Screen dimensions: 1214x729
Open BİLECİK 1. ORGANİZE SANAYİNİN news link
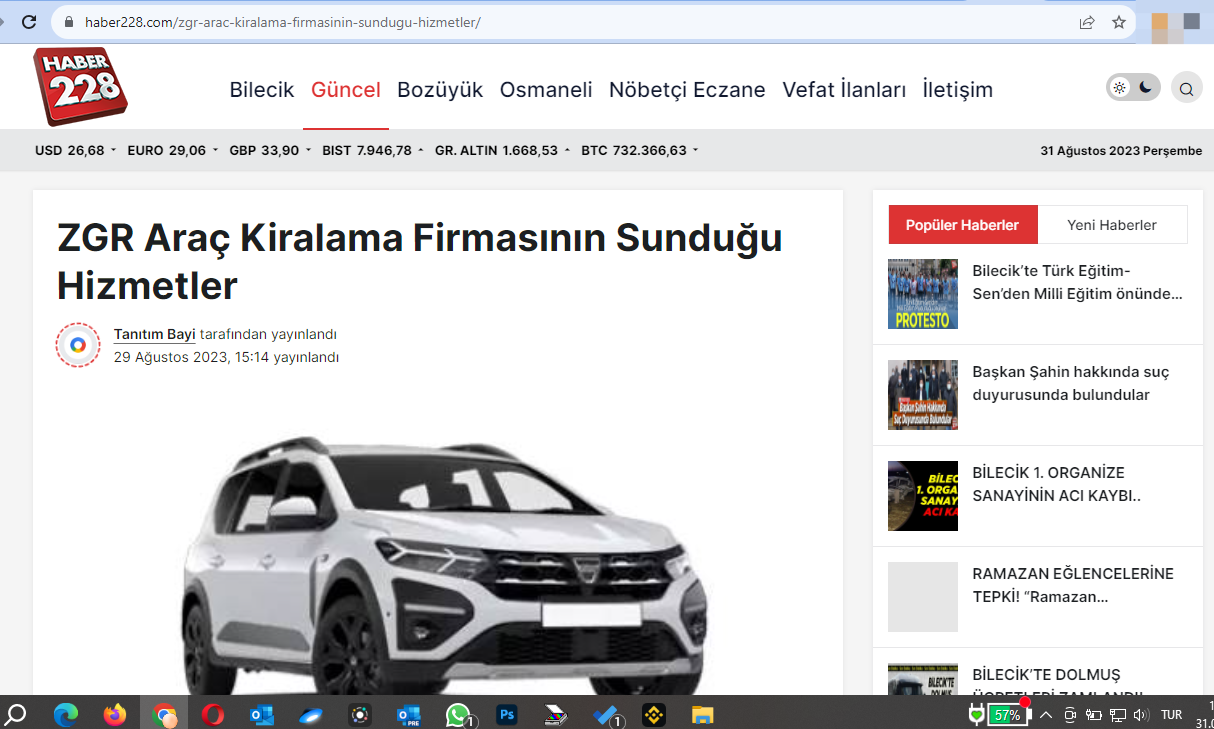[x=1056, y=484]
